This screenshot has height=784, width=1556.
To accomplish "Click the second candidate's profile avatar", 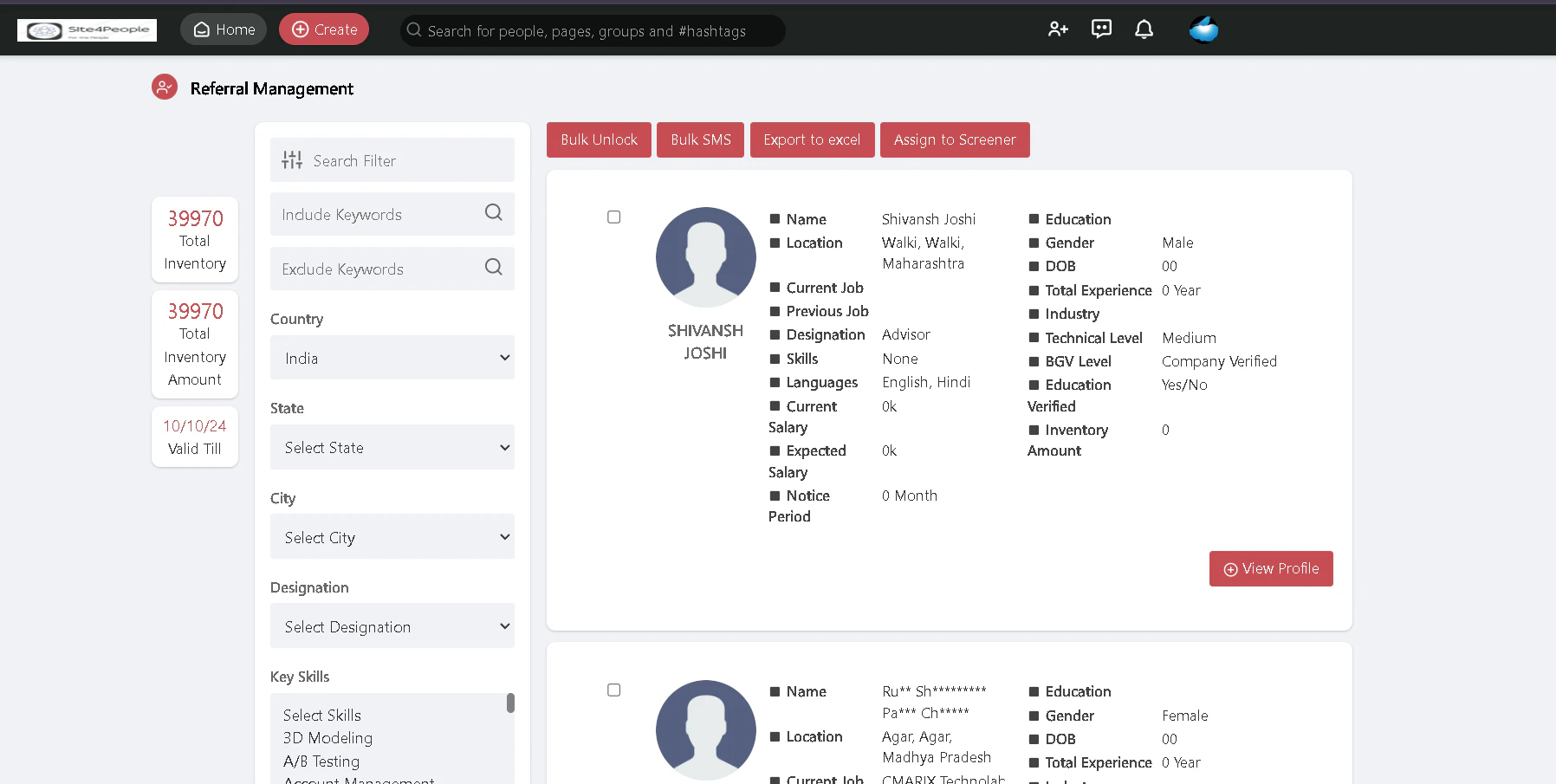I will (705, 729).
